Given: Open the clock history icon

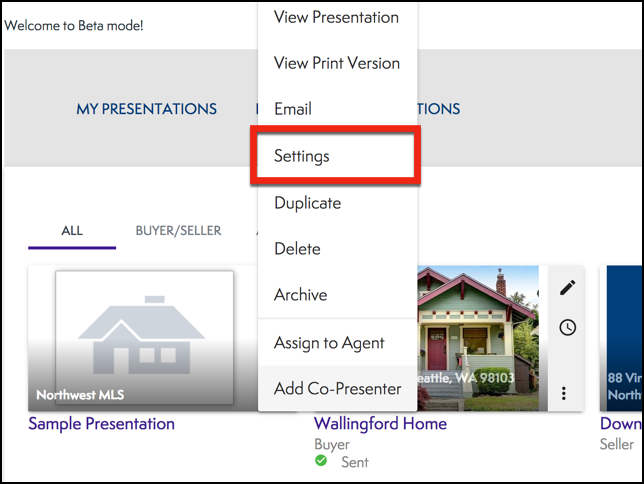Looking at the screenshot, I should click(568, 327).
